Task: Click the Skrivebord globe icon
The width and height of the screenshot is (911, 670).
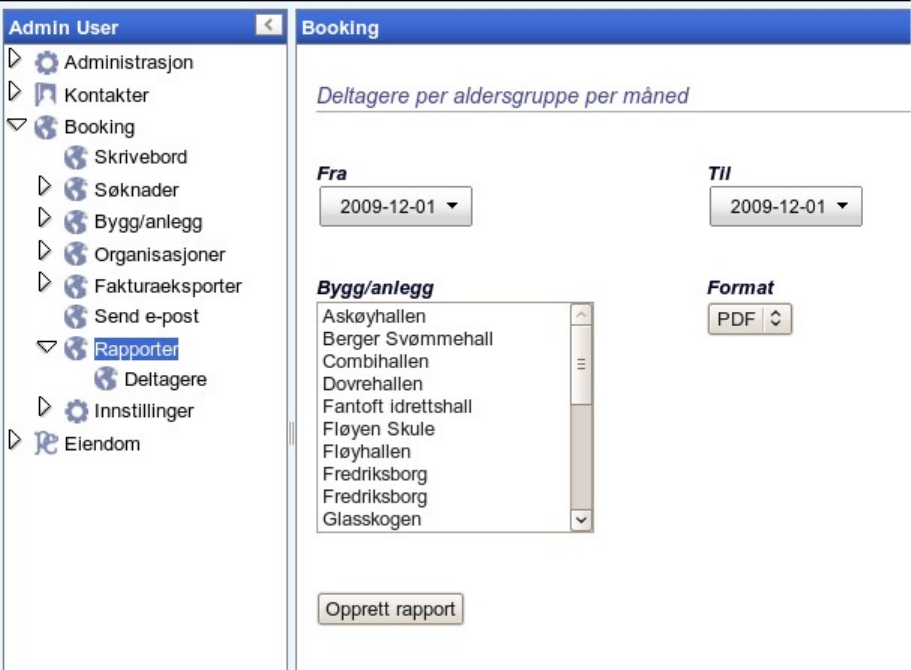Action: click(75, 157)
